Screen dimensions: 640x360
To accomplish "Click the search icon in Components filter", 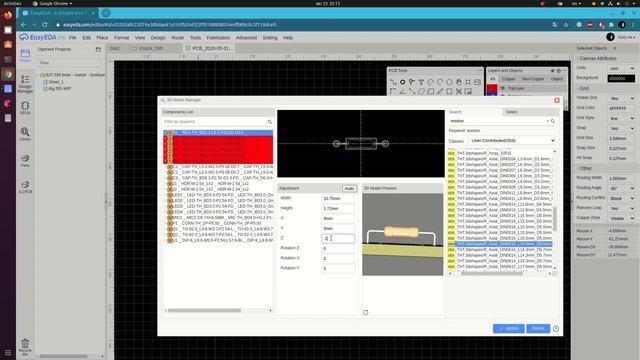I will tap(269, 122).
